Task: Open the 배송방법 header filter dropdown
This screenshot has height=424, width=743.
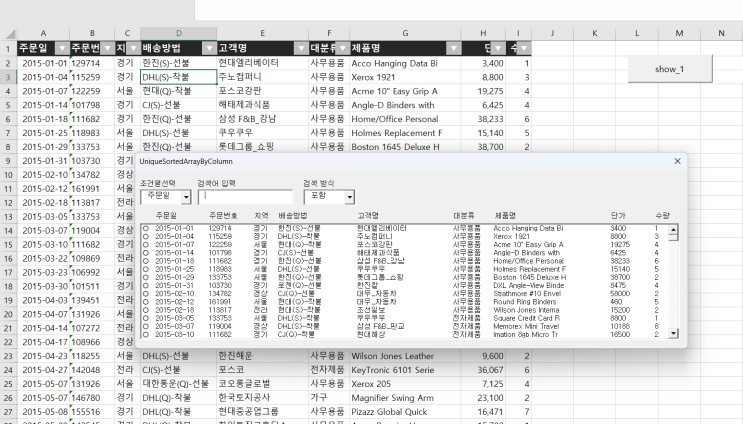Action: pos(210,48)
